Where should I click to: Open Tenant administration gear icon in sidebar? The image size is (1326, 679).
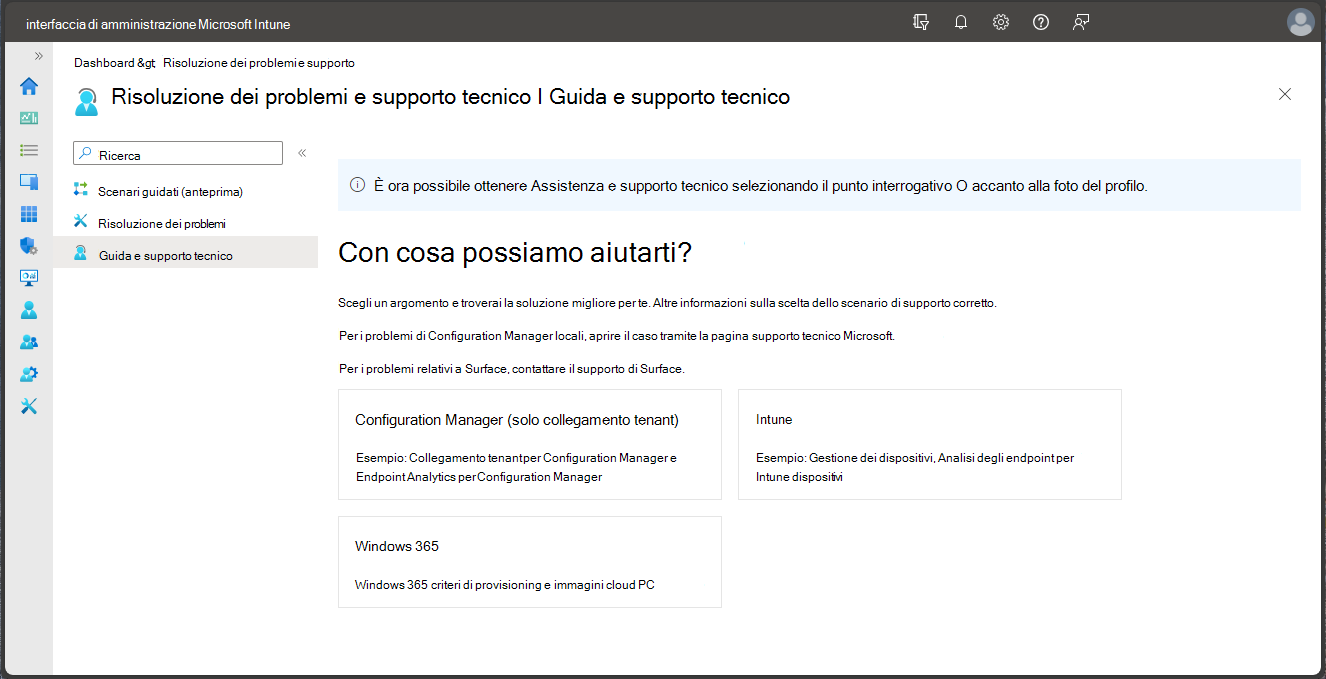(29, 374)
